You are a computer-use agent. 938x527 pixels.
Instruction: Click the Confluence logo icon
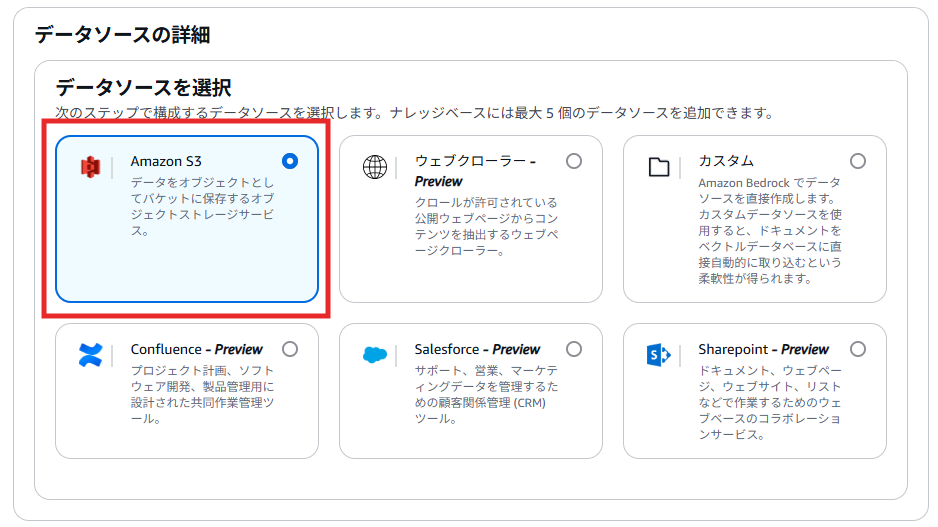coord(90,355)
